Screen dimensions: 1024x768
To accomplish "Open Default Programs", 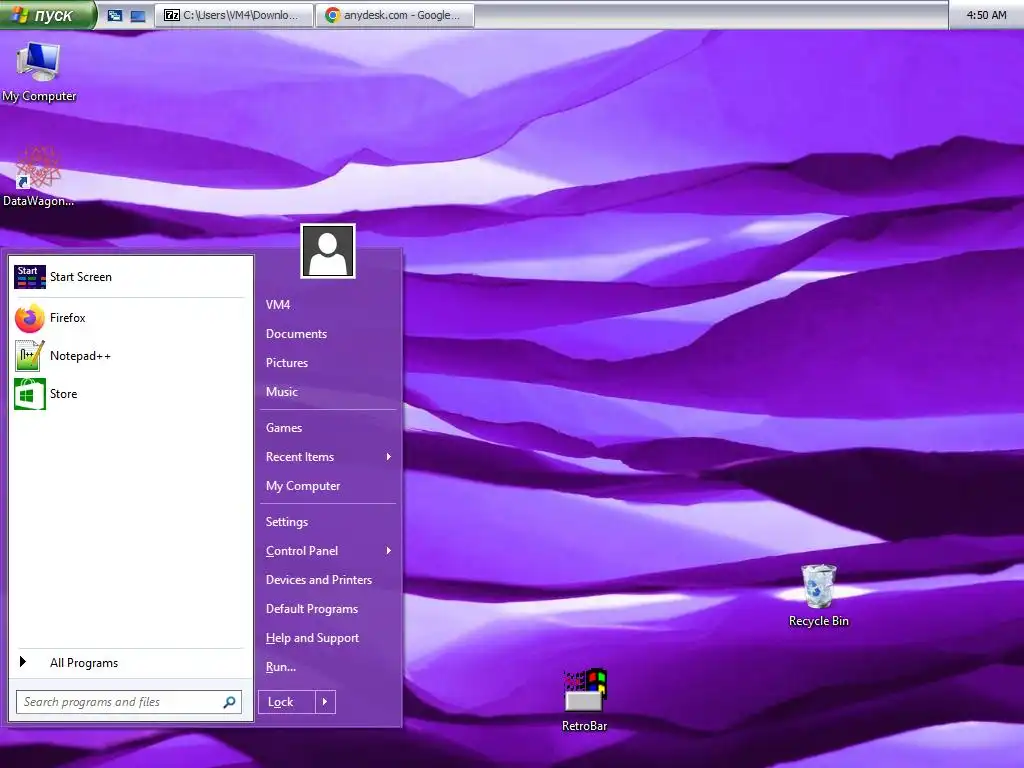I will (328, 609).
